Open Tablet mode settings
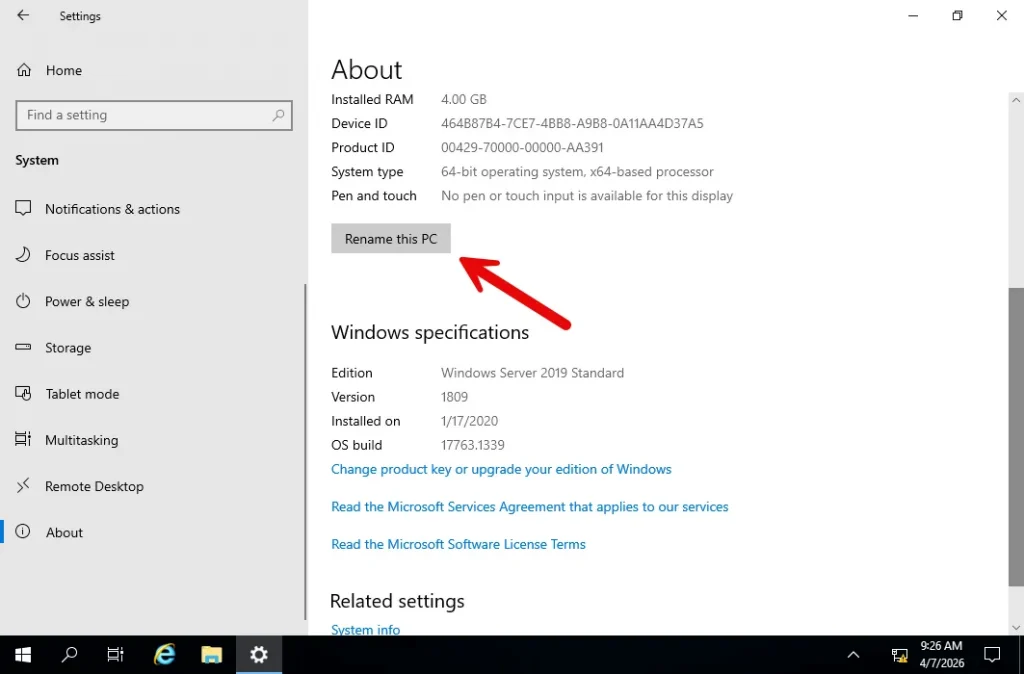The width and height of the screenshot is (1024, 674). pos(82,394)
